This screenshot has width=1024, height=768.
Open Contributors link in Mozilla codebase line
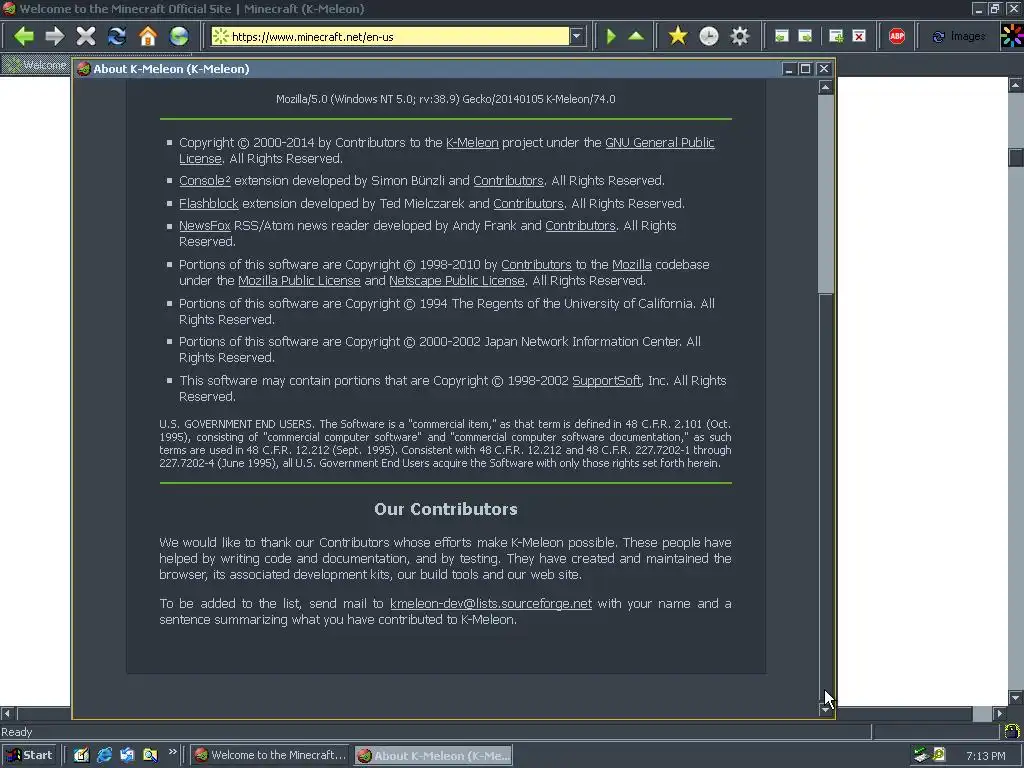pos(536,264)
